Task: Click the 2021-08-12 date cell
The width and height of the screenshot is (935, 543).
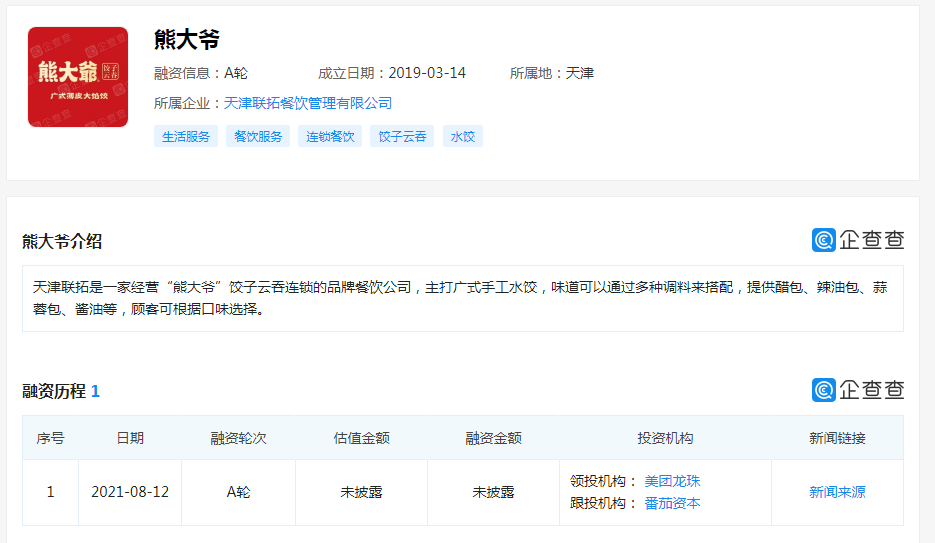Action: click(x=130, y=492)
